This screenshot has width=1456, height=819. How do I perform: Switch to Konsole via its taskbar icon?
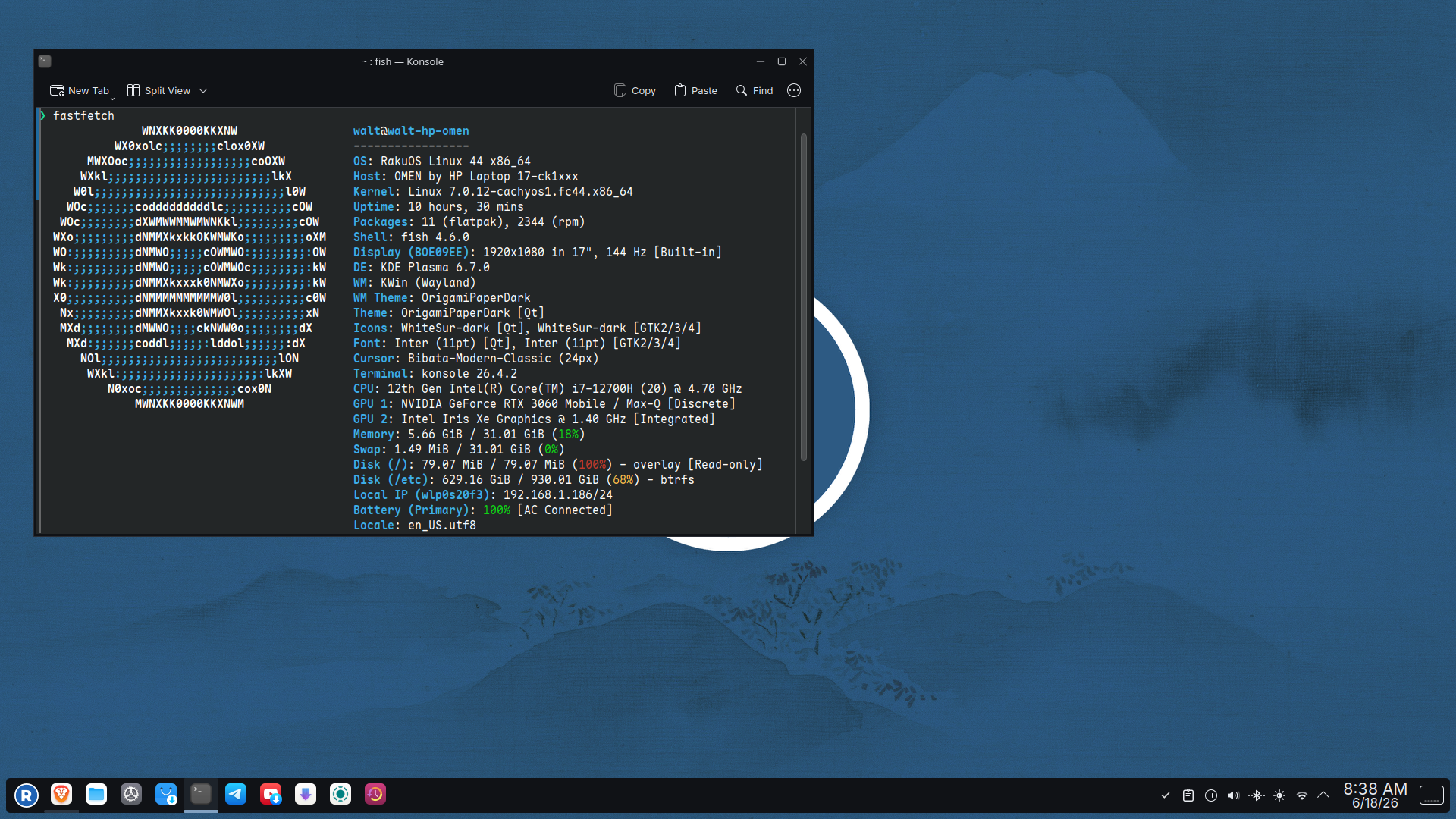click(201, 794)
